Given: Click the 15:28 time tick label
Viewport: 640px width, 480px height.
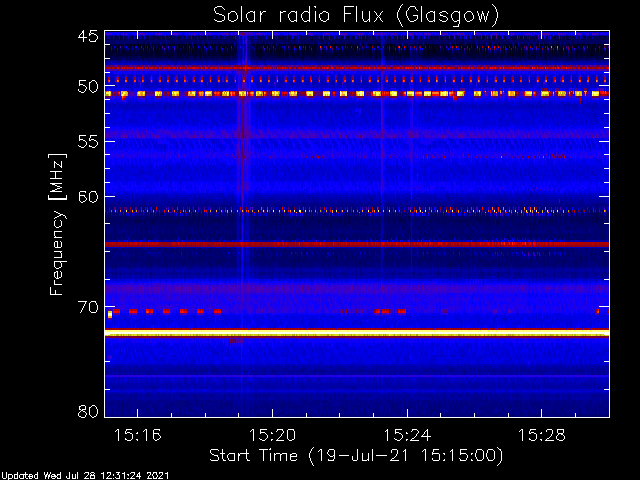Looking at the screenshot, I should (542, 435).
